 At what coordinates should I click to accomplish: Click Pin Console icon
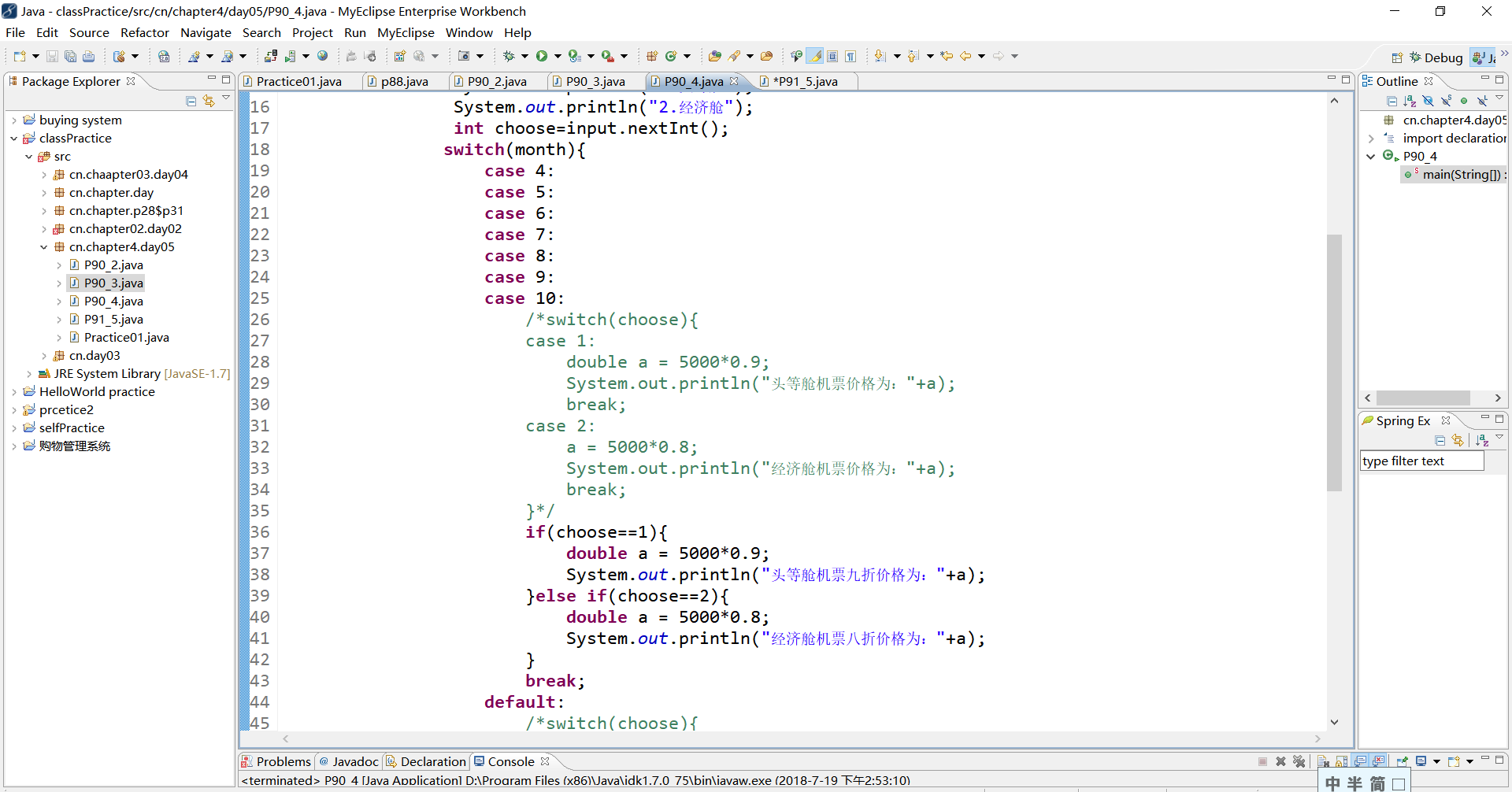click(1402, 761)
